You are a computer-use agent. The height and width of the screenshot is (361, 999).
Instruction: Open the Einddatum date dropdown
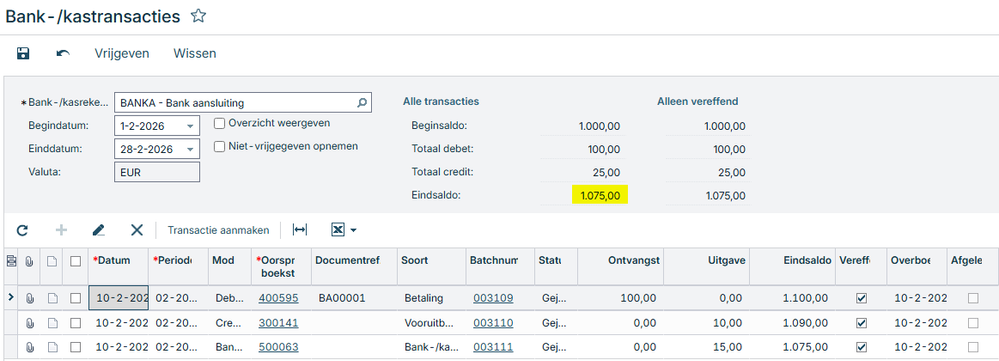[190, 150]
